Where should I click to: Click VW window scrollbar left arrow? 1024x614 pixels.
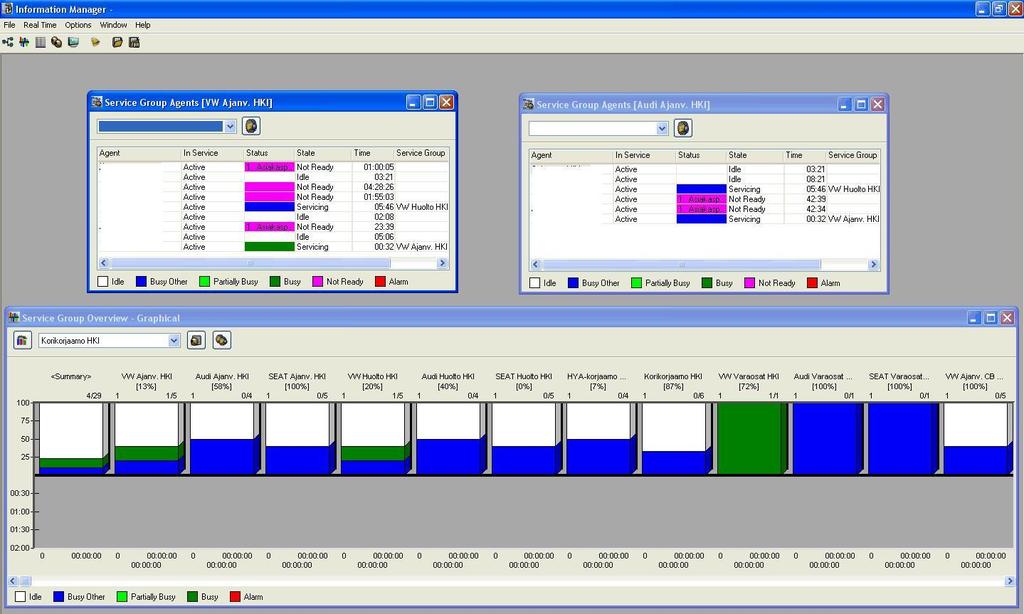(104, 263)
